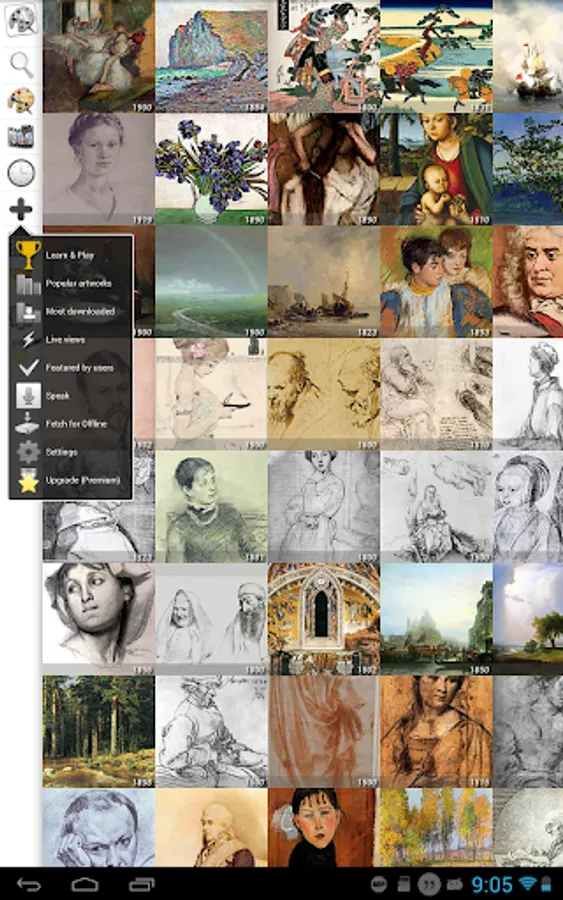563x900 pixels.
Task: Tap the 9:05 clock in status bar
Action: click(x=492, y=885)
